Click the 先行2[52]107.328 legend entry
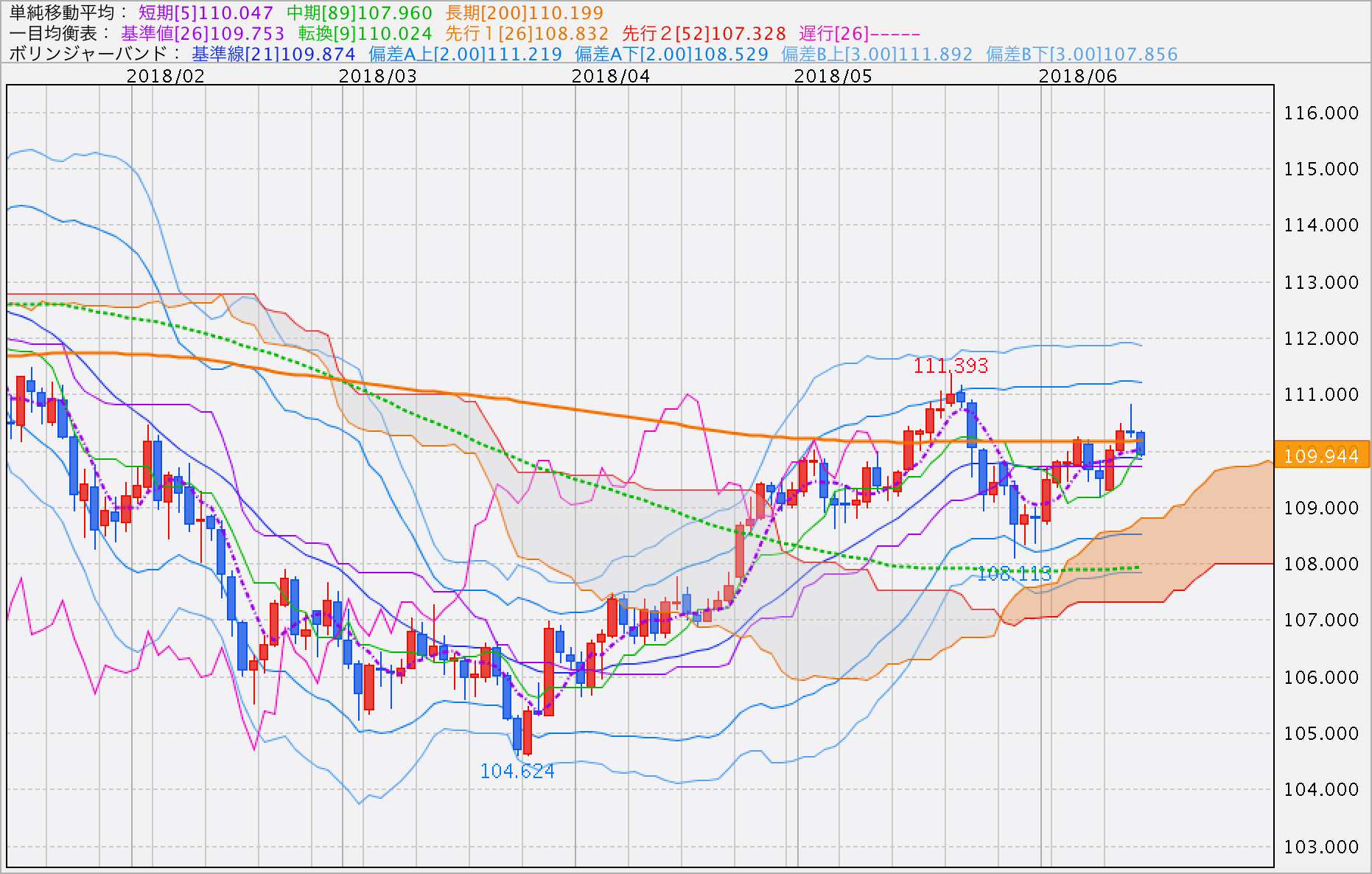This screenshot has width=1372, height=874. pyautogui.click(x=704, y=33)
